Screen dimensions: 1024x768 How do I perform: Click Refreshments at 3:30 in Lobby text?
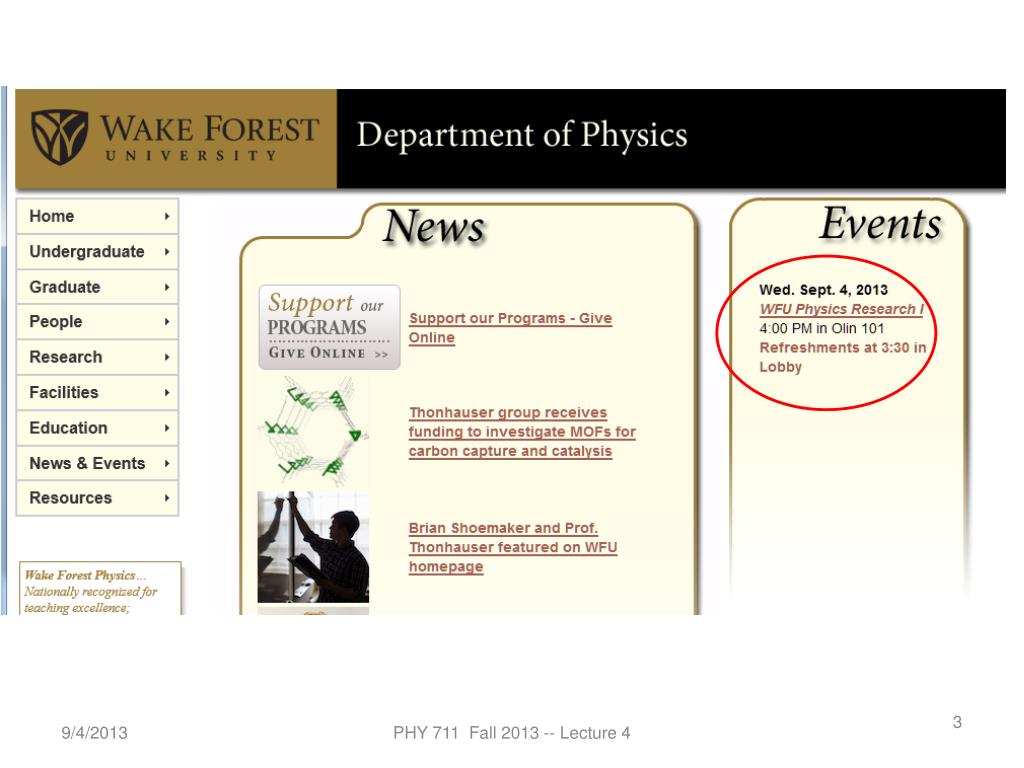pyautogui.click(x=842, y=357)
